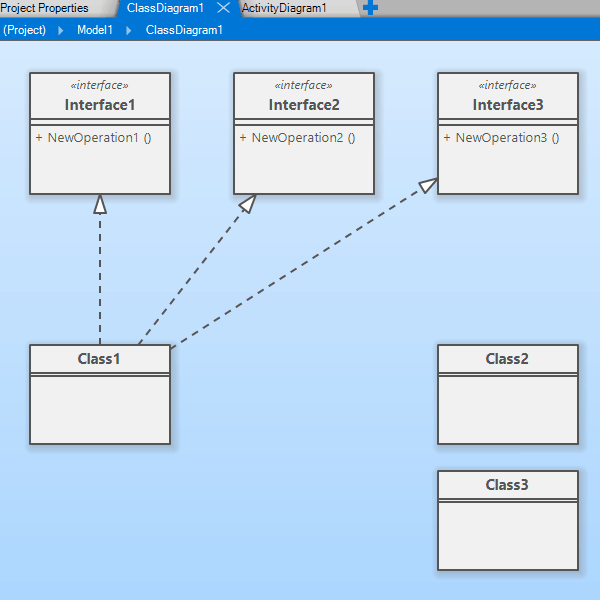Select the Class2 box
The width and height of the screenshot is (600, 600).
(508, 395)
